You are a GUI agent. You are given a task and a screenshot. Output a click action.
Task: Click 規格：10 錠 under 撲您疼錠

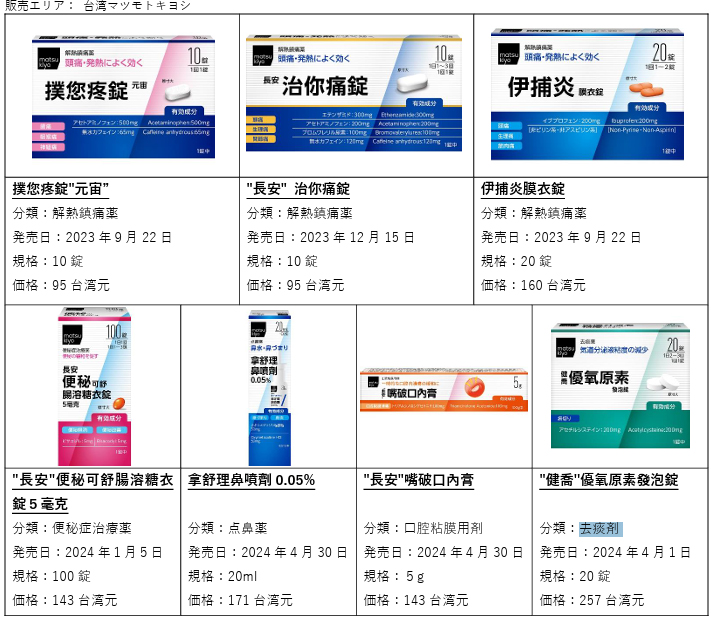click(48, 261)
